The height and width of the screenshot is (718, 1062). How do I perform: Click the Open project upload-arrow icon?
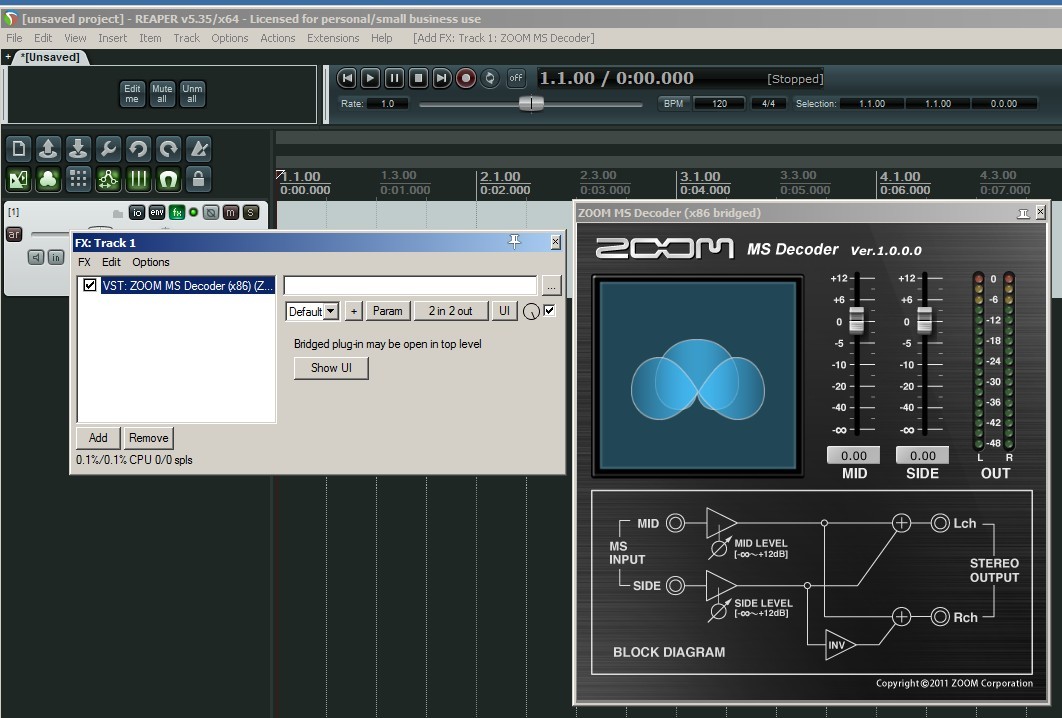click(48, 149)
